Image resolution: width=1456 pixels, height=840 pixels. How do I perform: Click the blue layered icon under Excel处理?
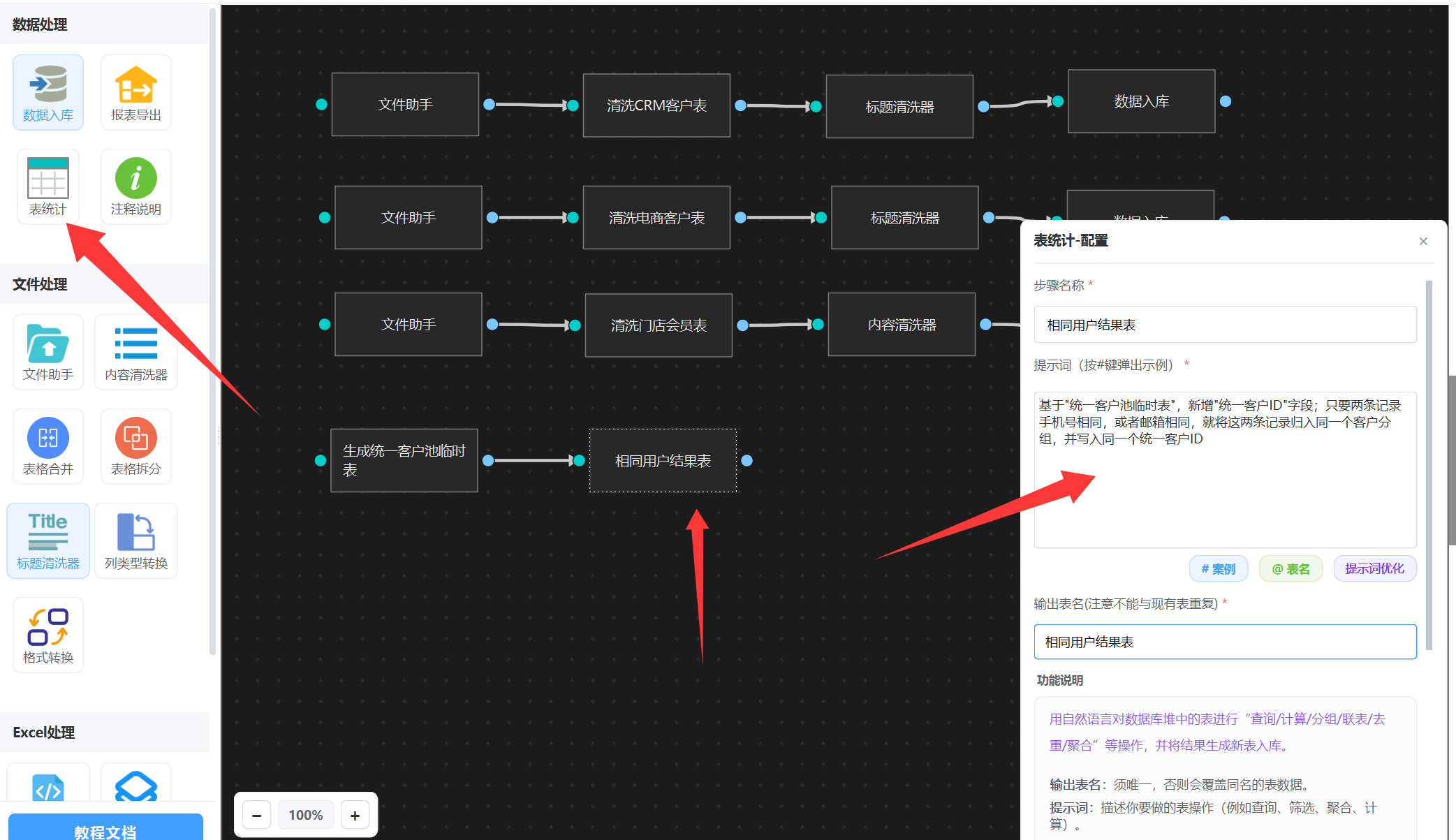point(135,786)
